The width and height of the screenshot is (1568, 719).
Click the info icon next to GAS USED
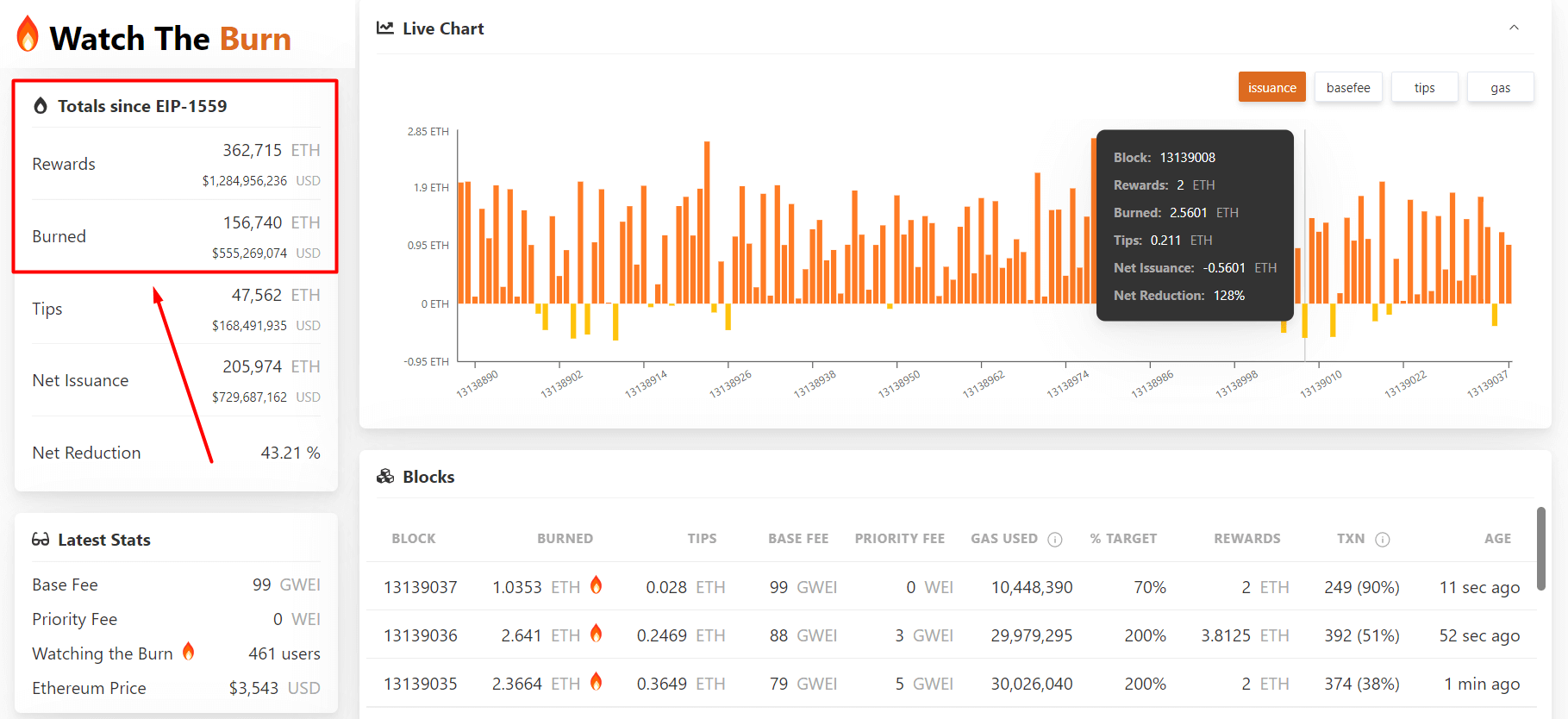(1054, 540)
